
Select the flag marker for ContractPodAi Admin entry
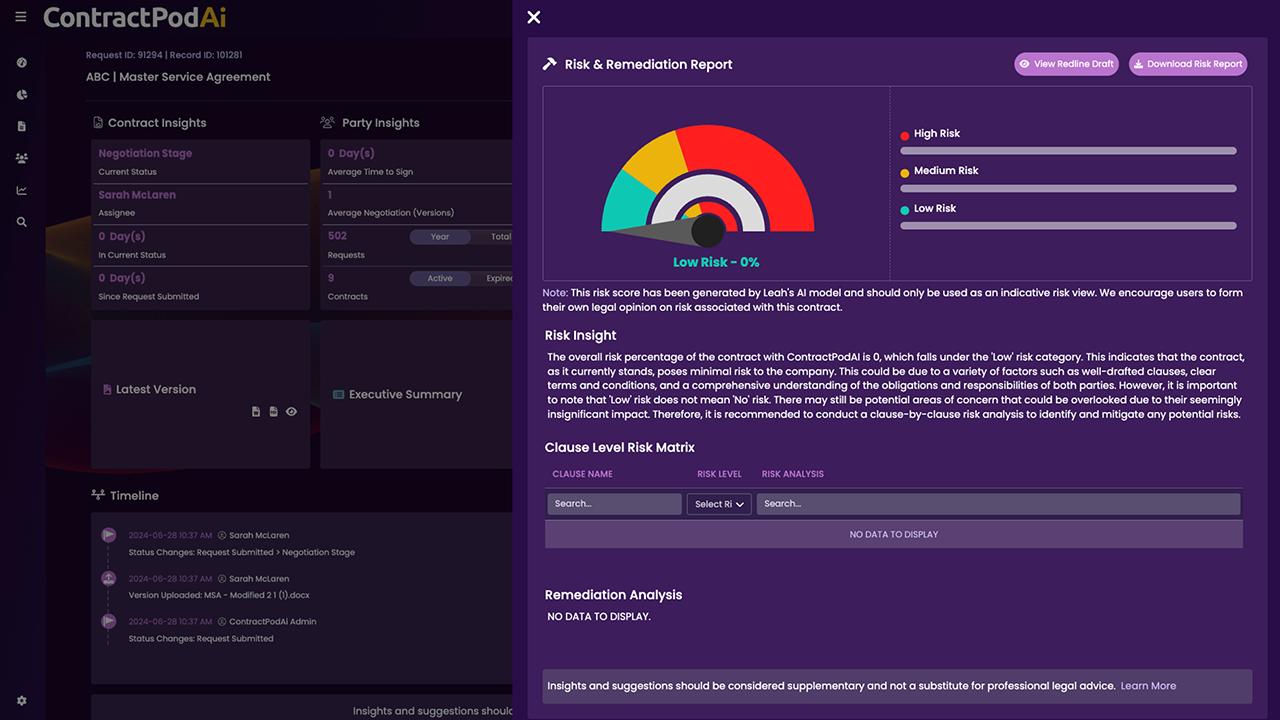pyautogui.click(x=109, y=622)
